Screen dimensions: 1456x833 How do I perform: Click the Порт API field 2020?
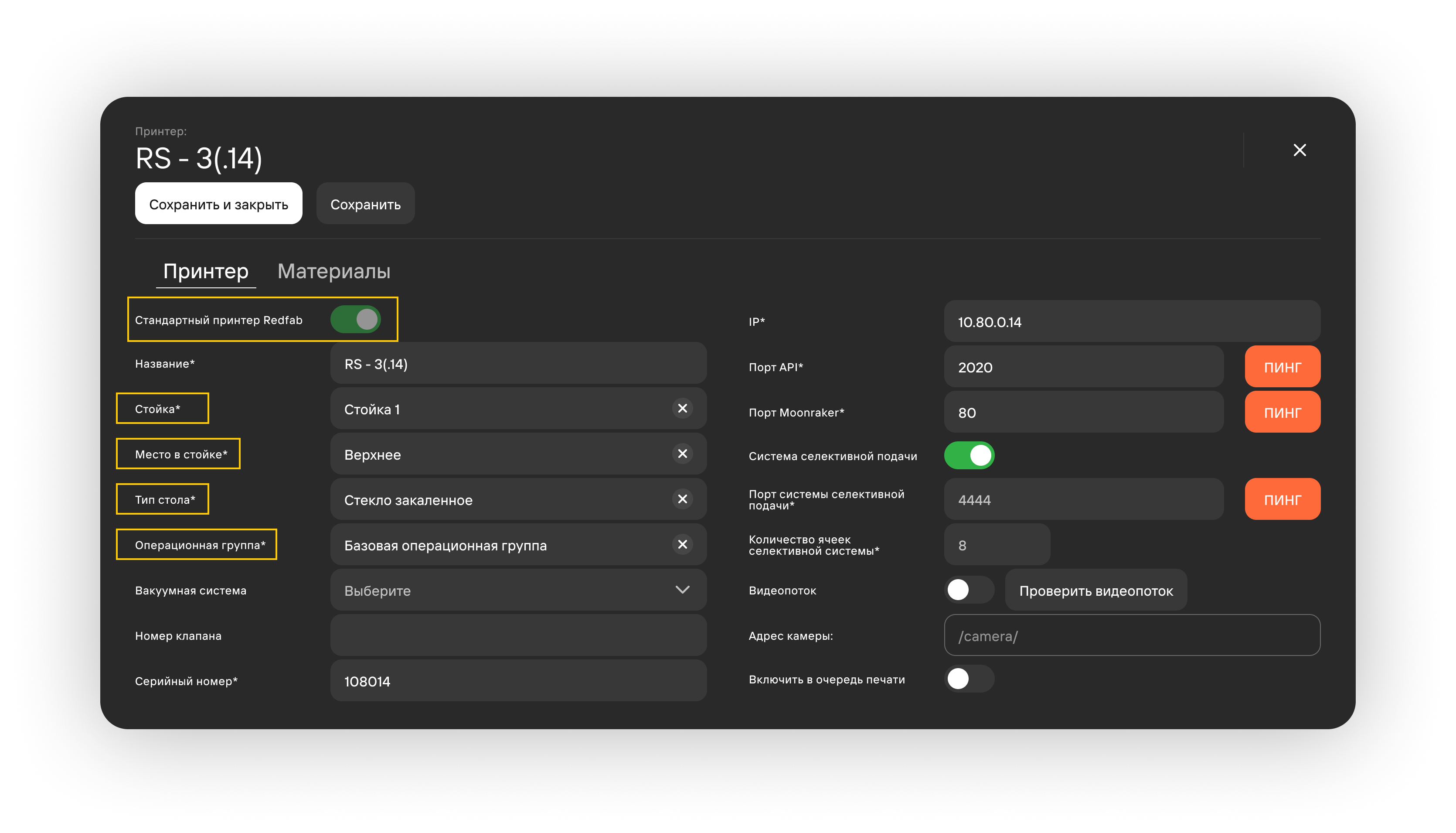point(1083,367)
